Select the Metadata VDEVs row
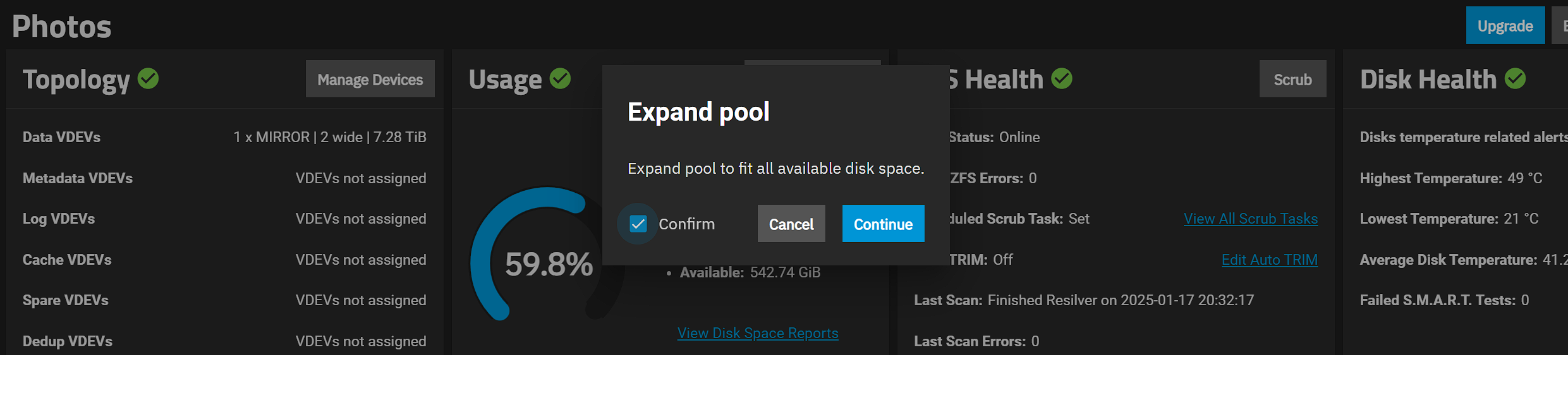The width and height of the screenshot is (1568, 400). click(225, 178)
